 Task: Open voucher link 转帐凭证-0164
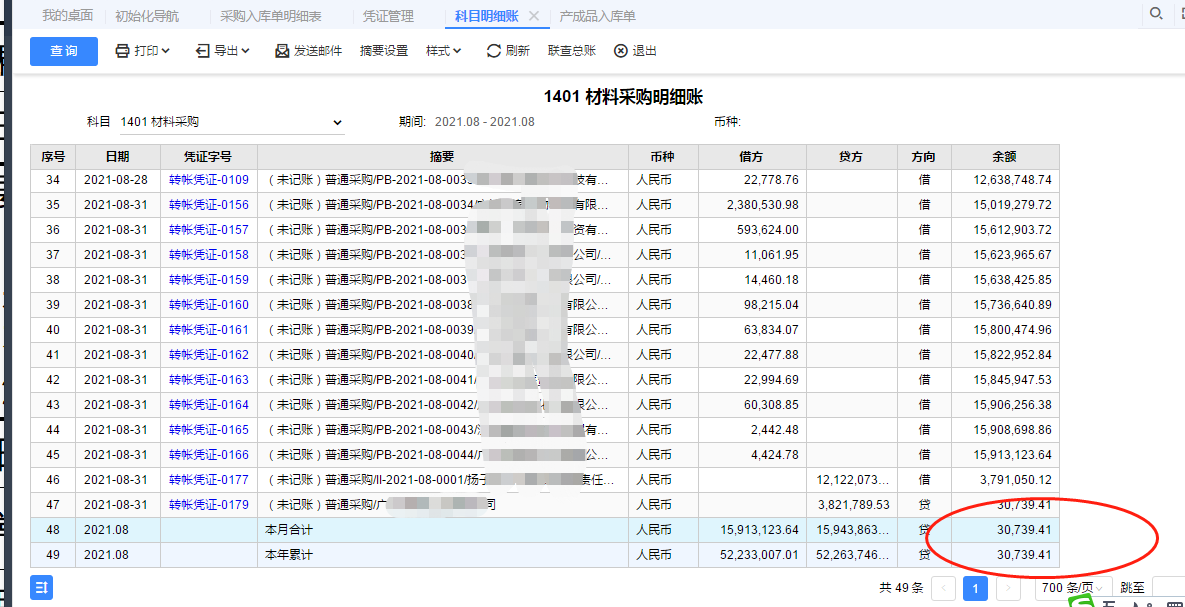(209, 404)
